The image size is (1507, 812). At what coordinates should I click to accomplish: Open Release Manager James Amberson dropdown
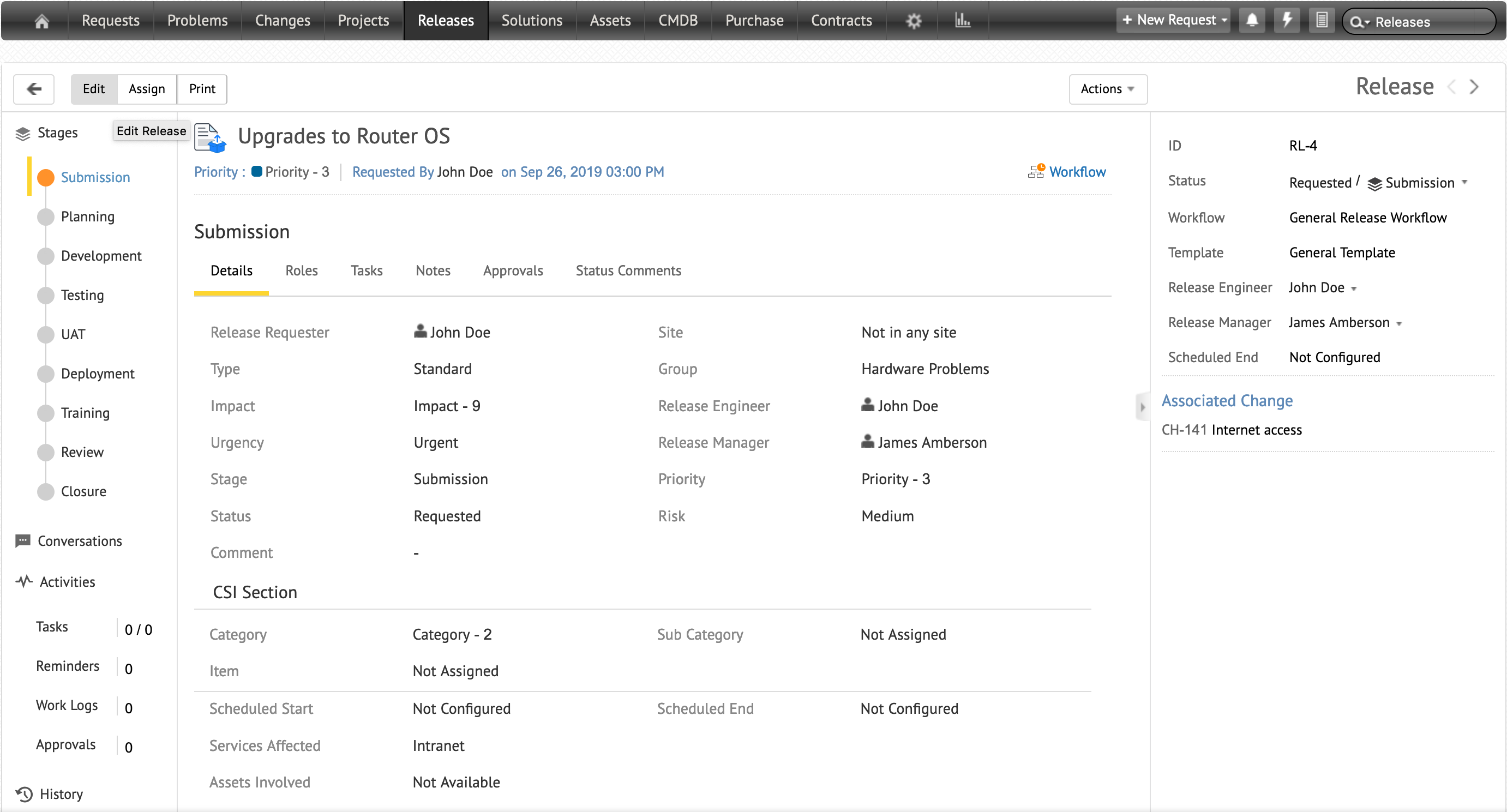pos(1399,323)
